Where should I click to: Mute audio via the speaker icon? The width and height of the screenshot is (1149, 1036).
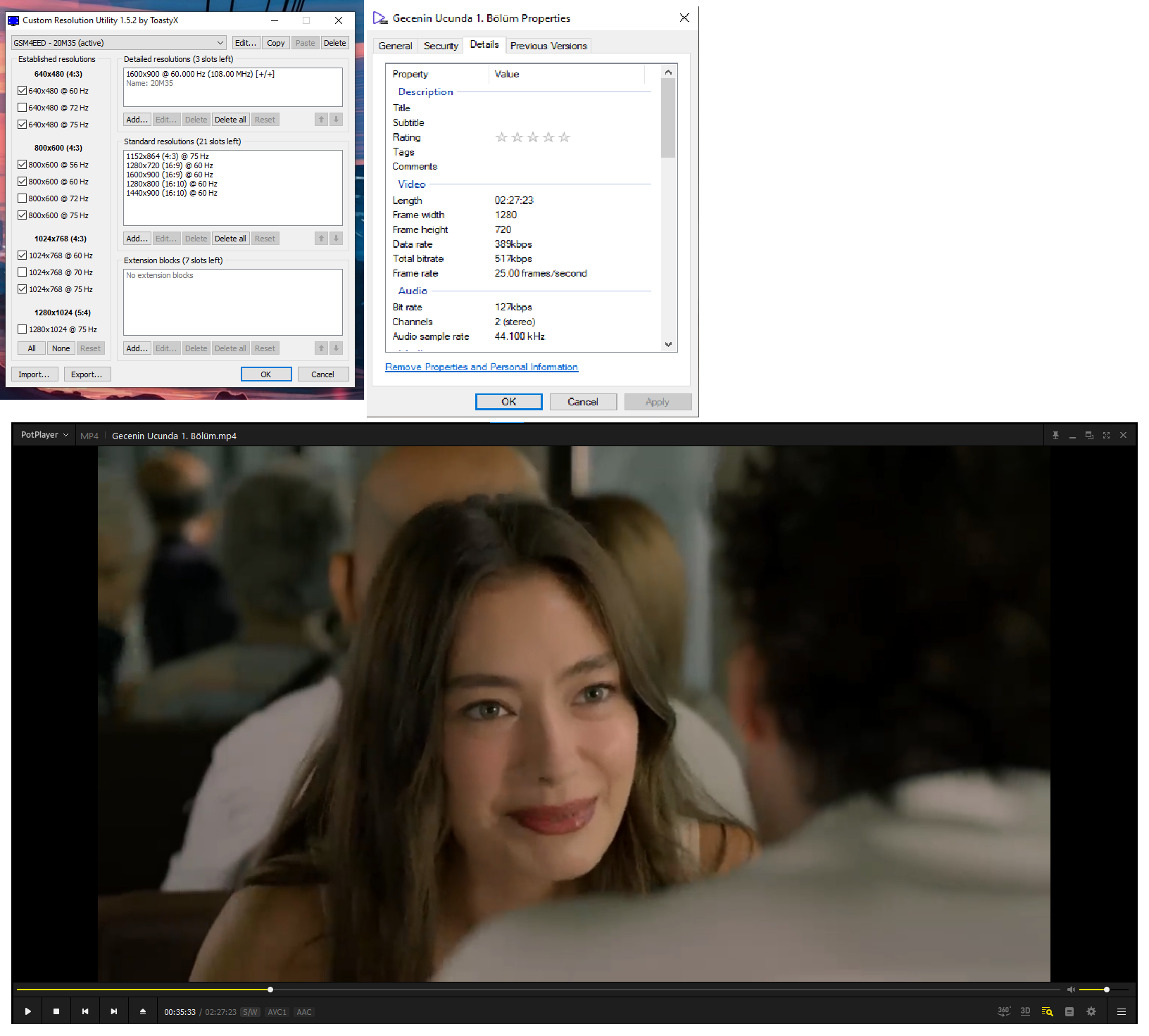click(x=1071, y=990)
